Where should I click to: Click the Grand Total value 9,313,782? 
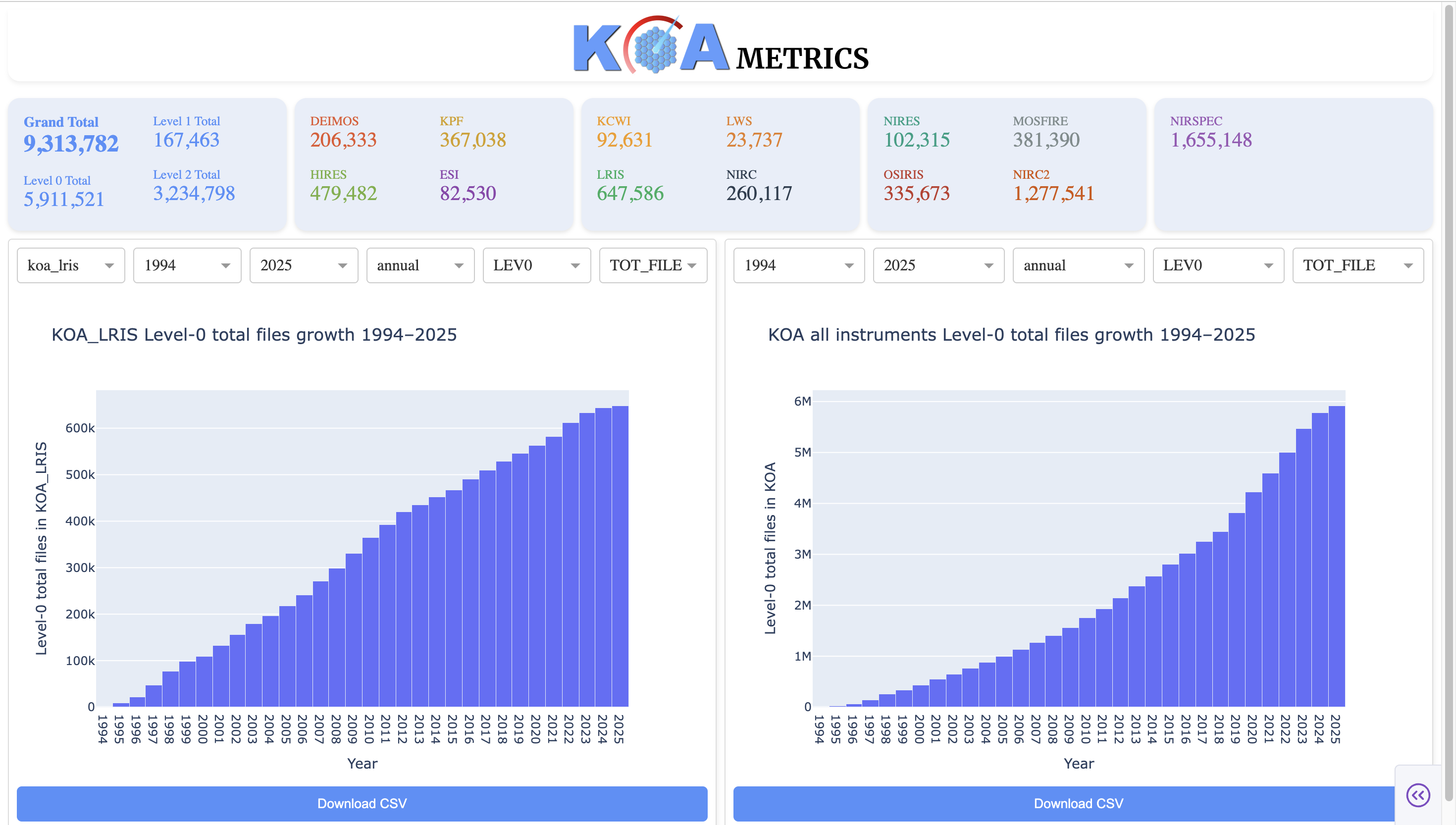coord(71,144)
